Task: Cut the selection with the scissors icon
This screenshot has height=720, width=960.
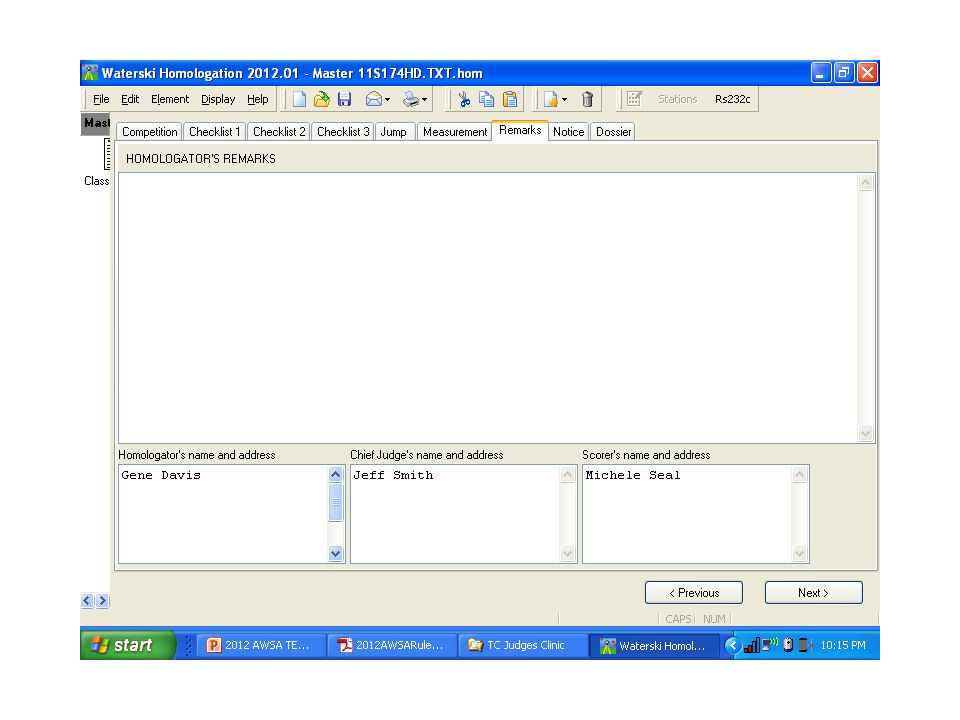Action: pyautogui.click(x=464, y=99)
